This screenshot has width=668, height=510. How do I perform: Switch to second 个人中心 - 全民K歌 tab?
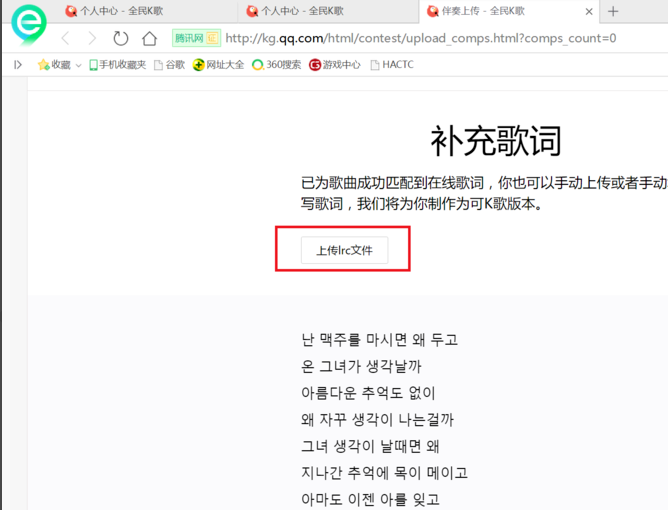[x=295, y=11]
